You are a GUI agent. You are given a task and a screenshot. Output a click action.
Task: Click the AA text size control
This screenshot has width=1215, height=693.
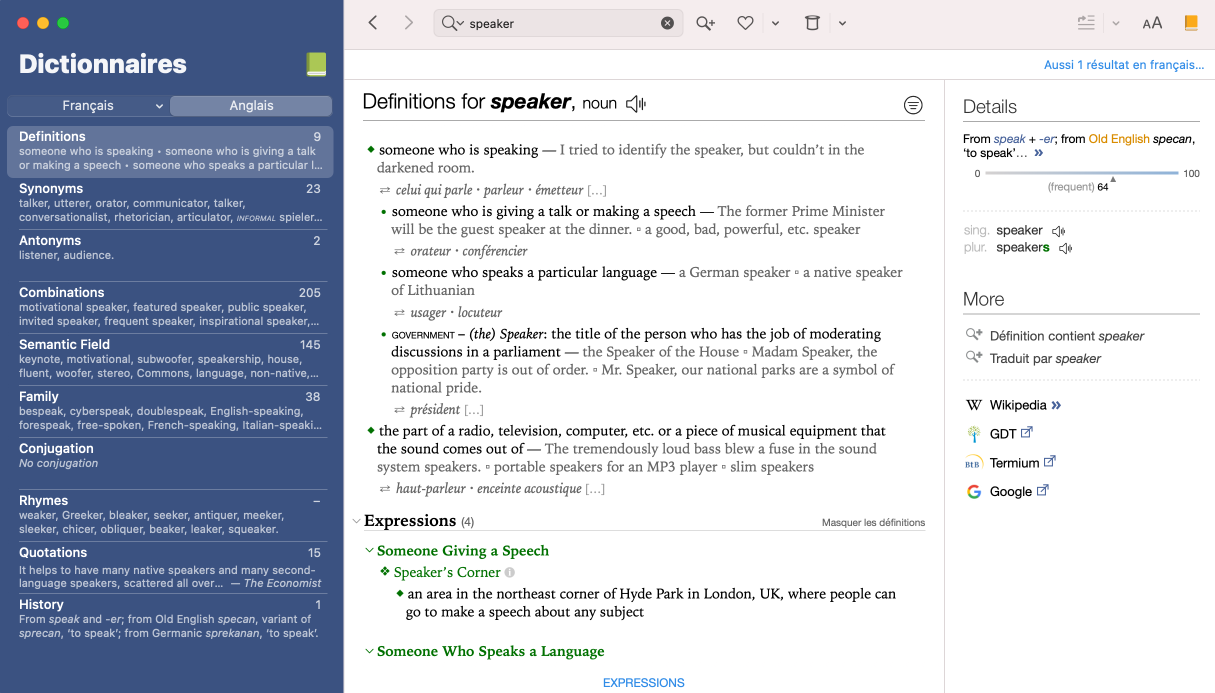point(1152,22)
